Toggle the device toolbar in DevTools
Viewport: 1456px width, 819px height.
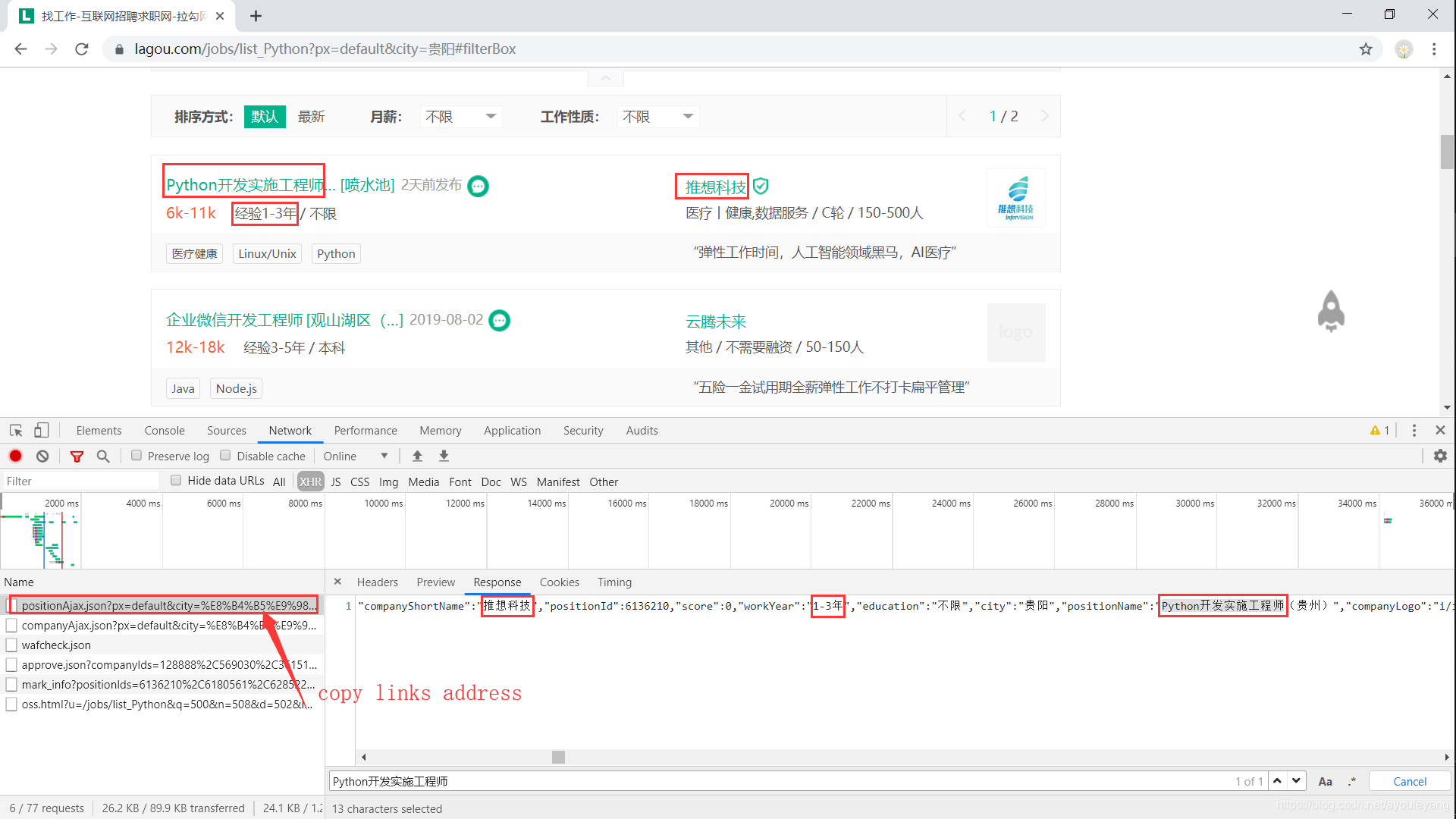(x=41, y=430)
